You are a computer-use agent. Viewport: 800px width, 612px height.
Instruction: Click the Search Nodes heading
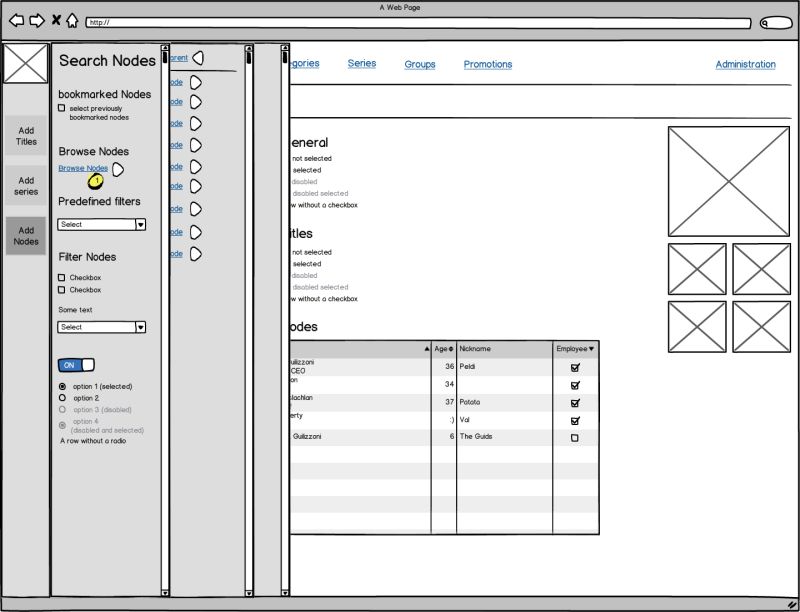107,61
